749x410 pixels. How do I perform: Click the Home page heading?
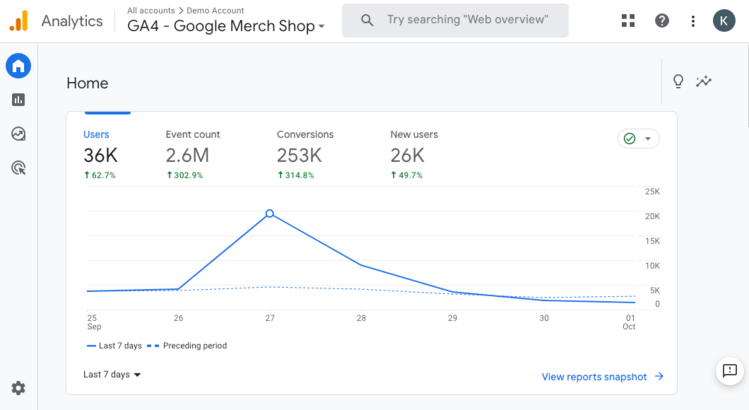[x=87, y=83]
